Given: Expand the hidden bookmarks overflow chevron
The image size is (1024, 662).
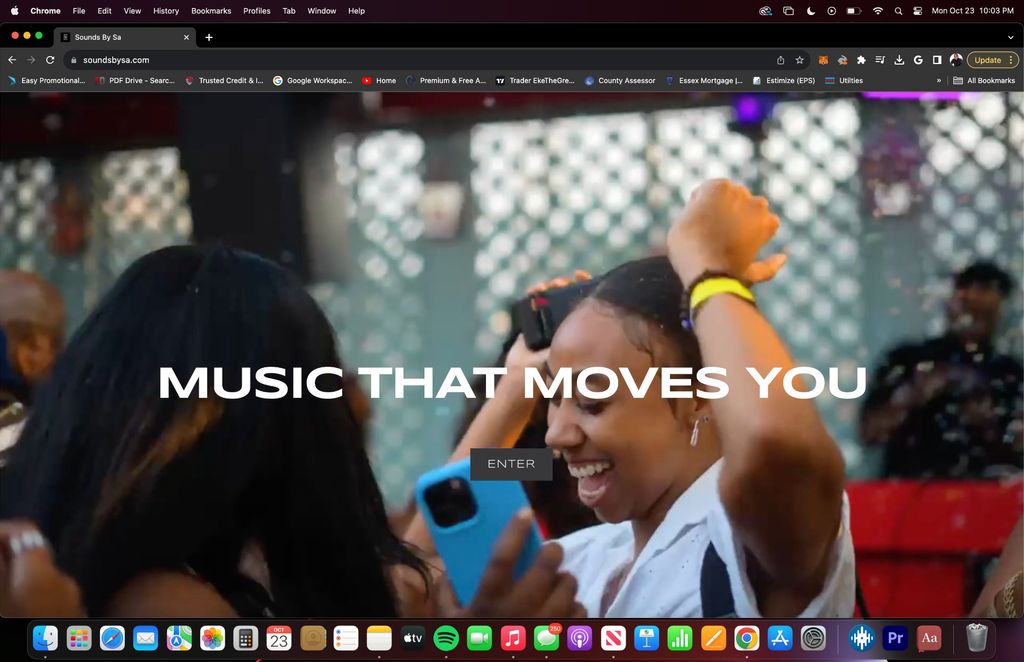Looking at the screenshot, I should [x=938, y=80].
